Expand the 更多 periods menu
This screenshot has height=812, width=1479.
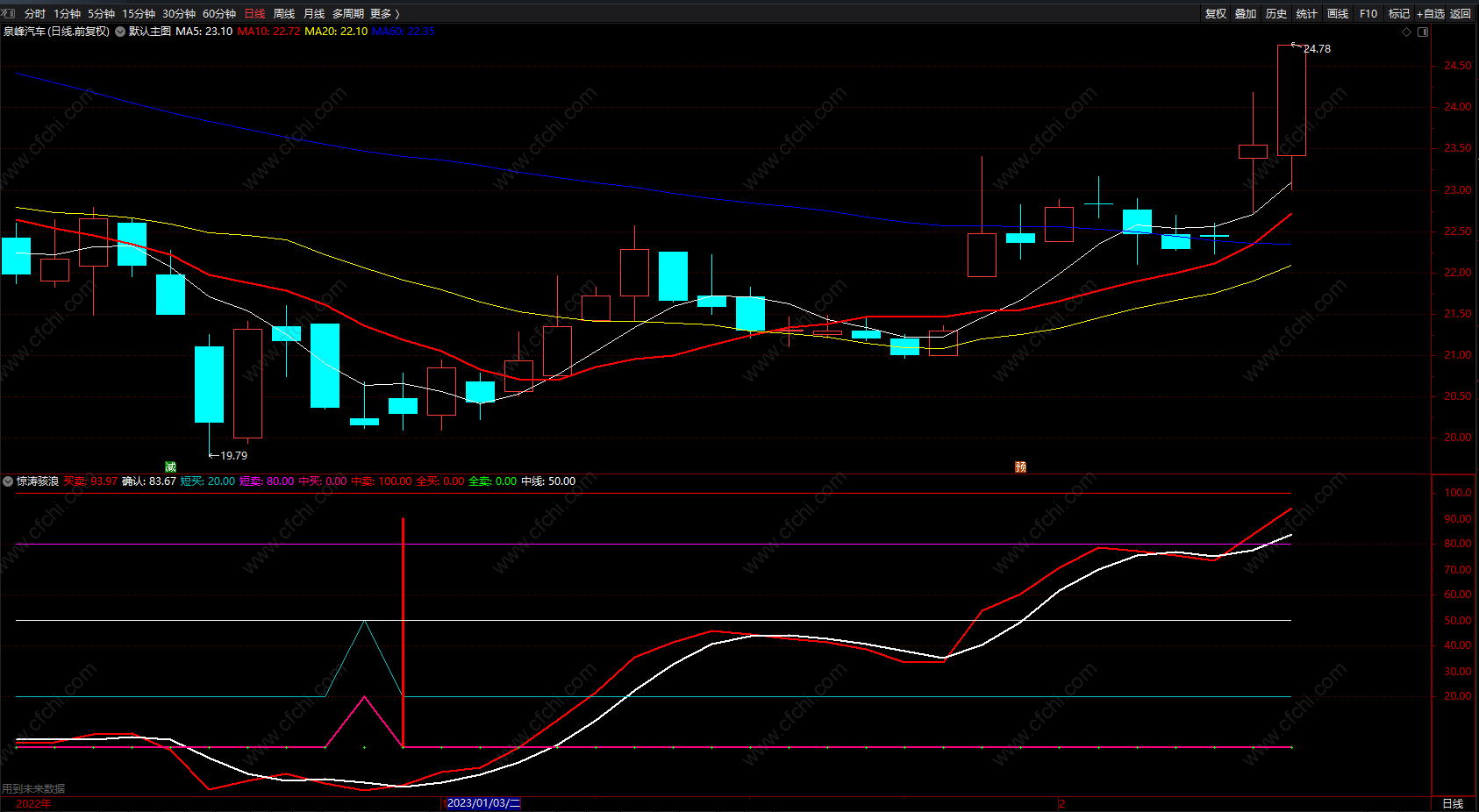click(384, 13)
